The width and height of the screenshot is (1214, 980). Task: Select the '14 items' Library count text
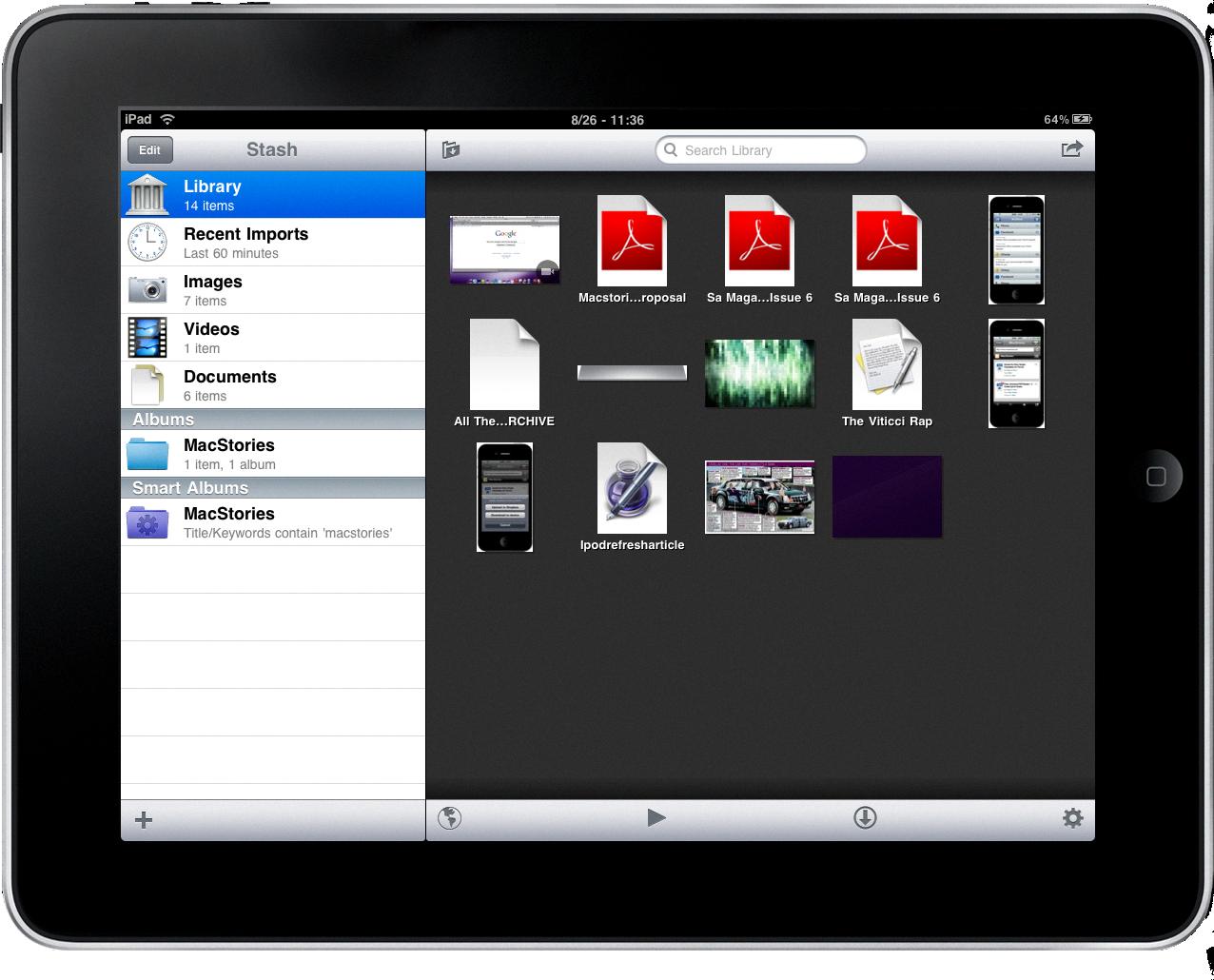click(x=208, y=206)
